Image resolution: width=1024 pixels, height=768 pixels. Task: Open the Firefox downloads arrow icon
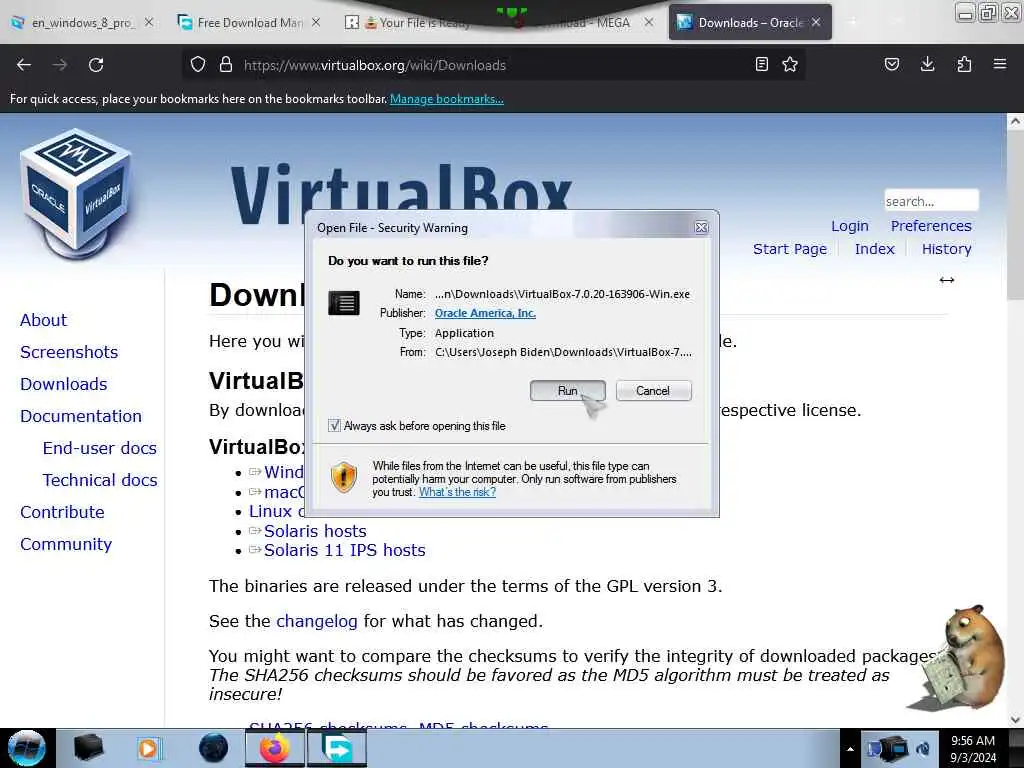pyautogui.click(x=927, y=64)
